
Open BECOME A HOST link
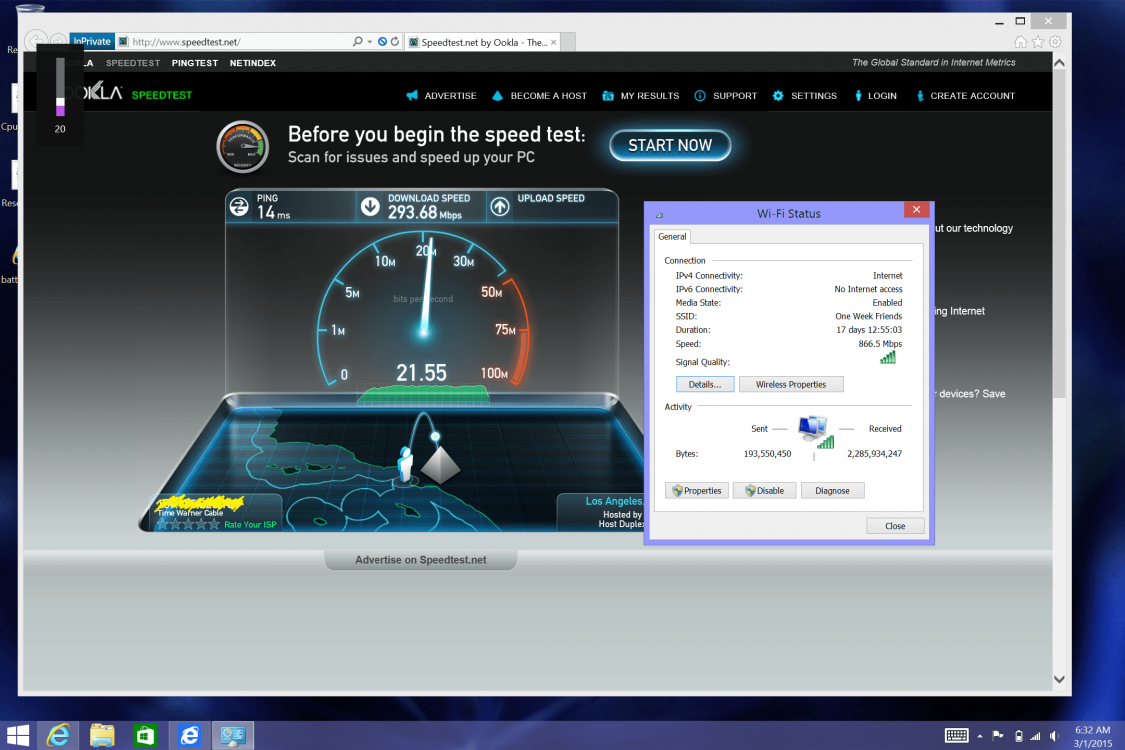tap(548, 95)
